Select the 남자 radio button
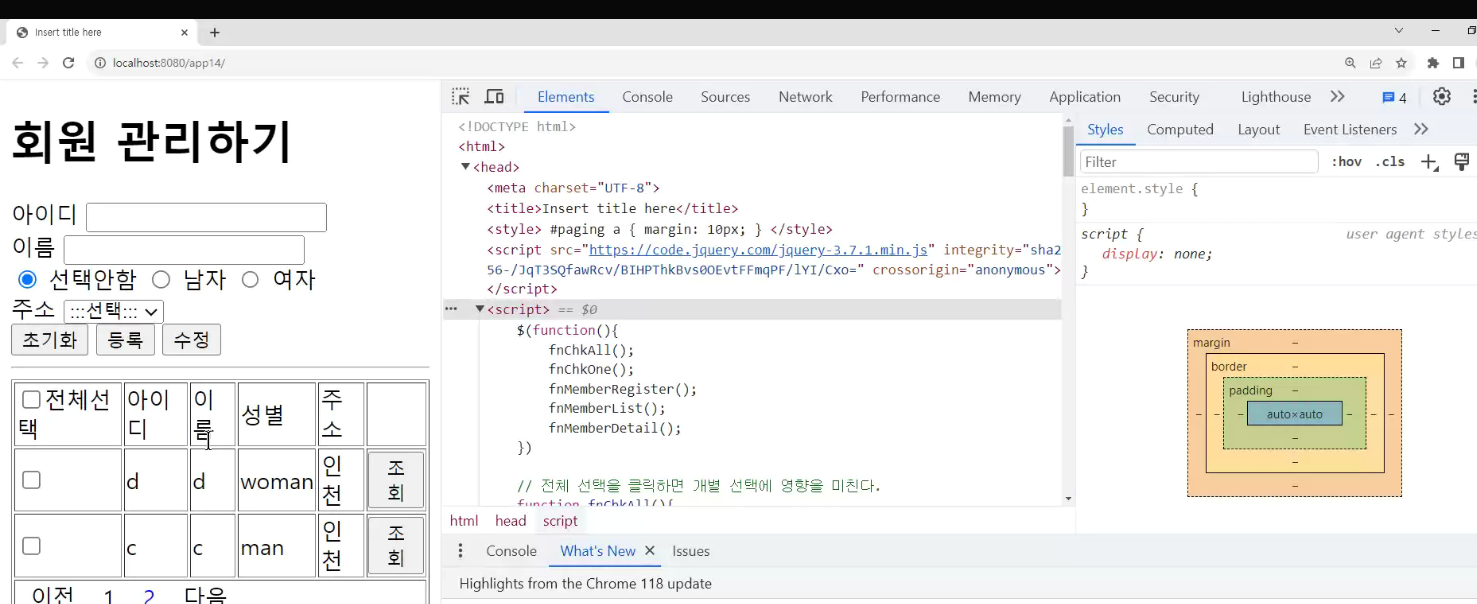Image resolution: width=1477 pixels, height=604 pixels. point(160,279)
